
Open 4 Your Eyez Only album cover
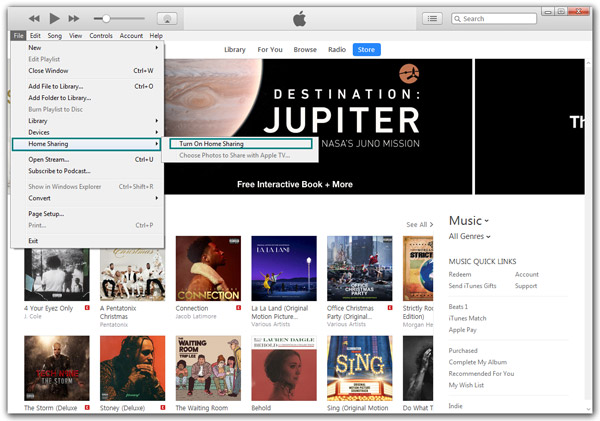pyautogui.click(x=57, y=274)
